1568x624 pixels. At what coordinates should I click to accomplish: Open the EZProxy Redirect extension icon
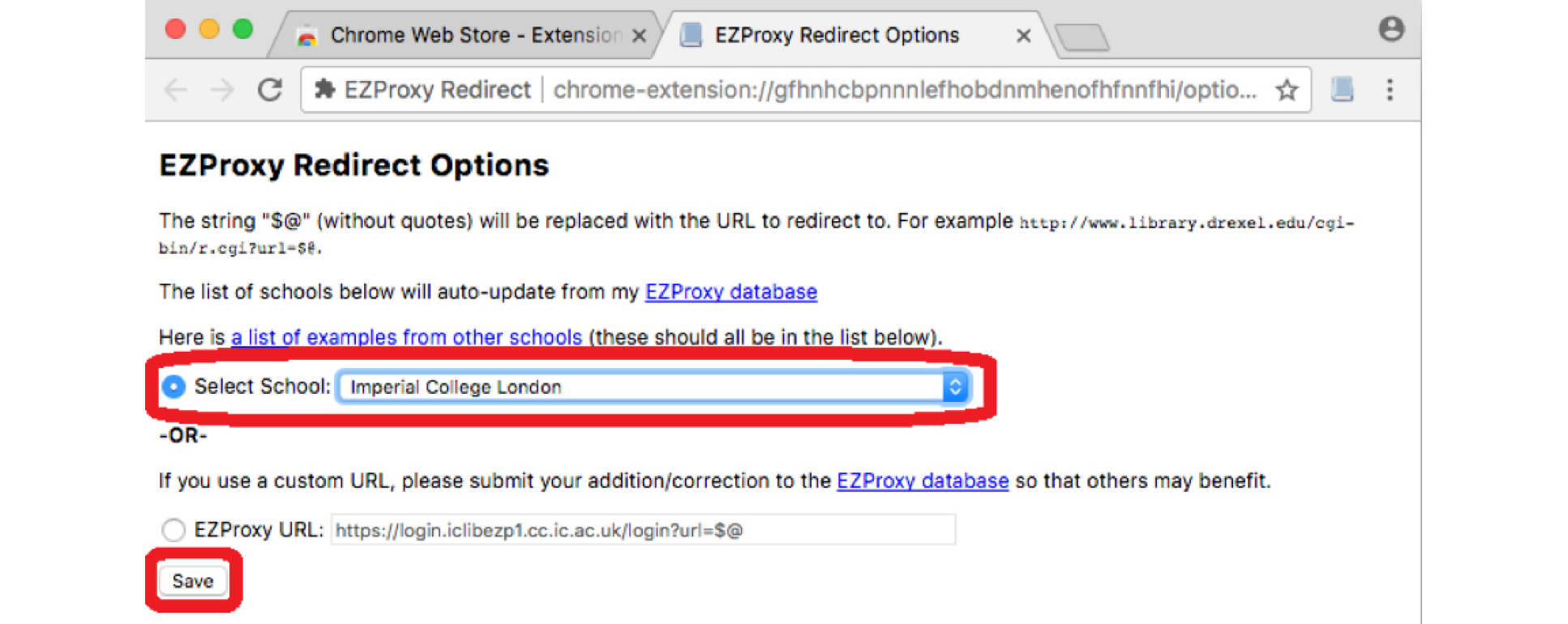(1342, 89)
